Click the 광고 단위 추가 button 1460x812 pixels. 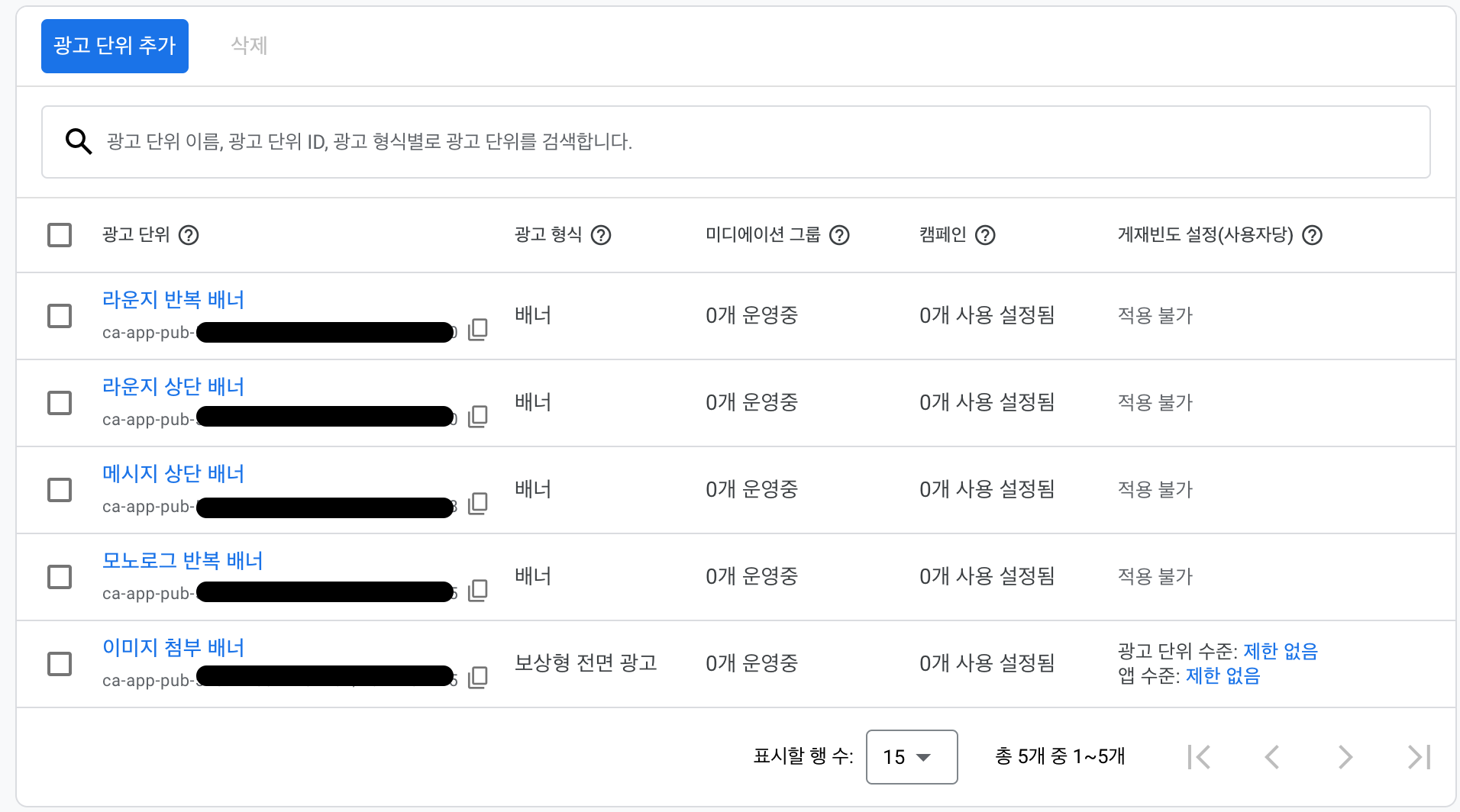coord(115,46)
